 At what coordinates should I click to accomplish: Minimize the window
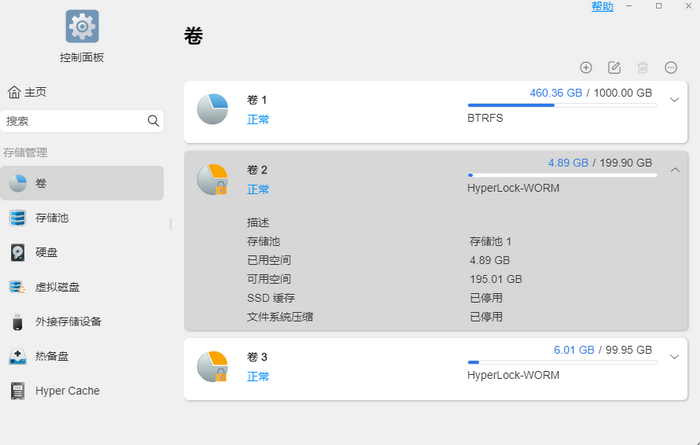(x=629, y=6)
